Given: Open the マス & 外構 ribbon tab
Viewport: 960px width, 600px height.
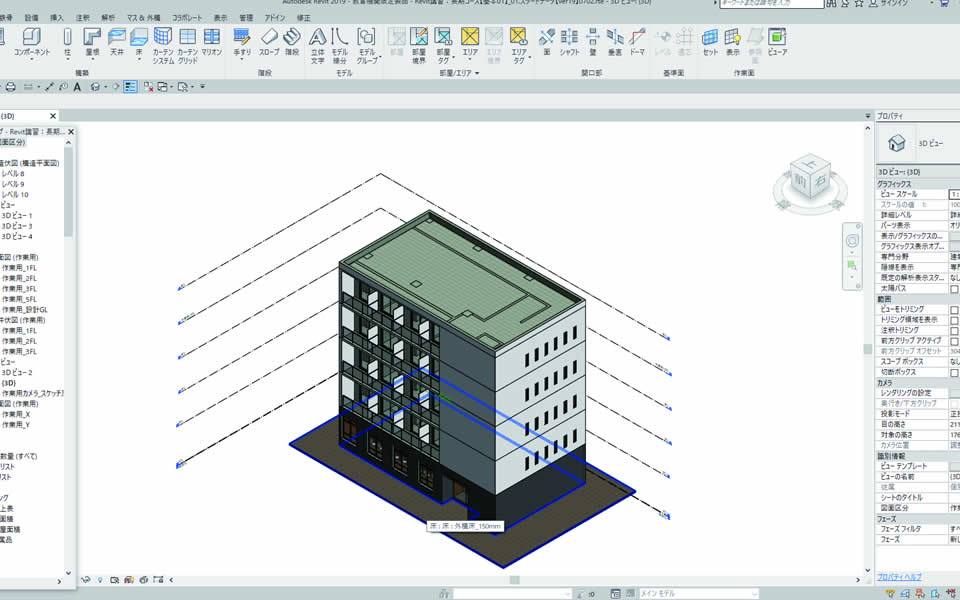Looking at the screenshot, I should tap(143, 18).
